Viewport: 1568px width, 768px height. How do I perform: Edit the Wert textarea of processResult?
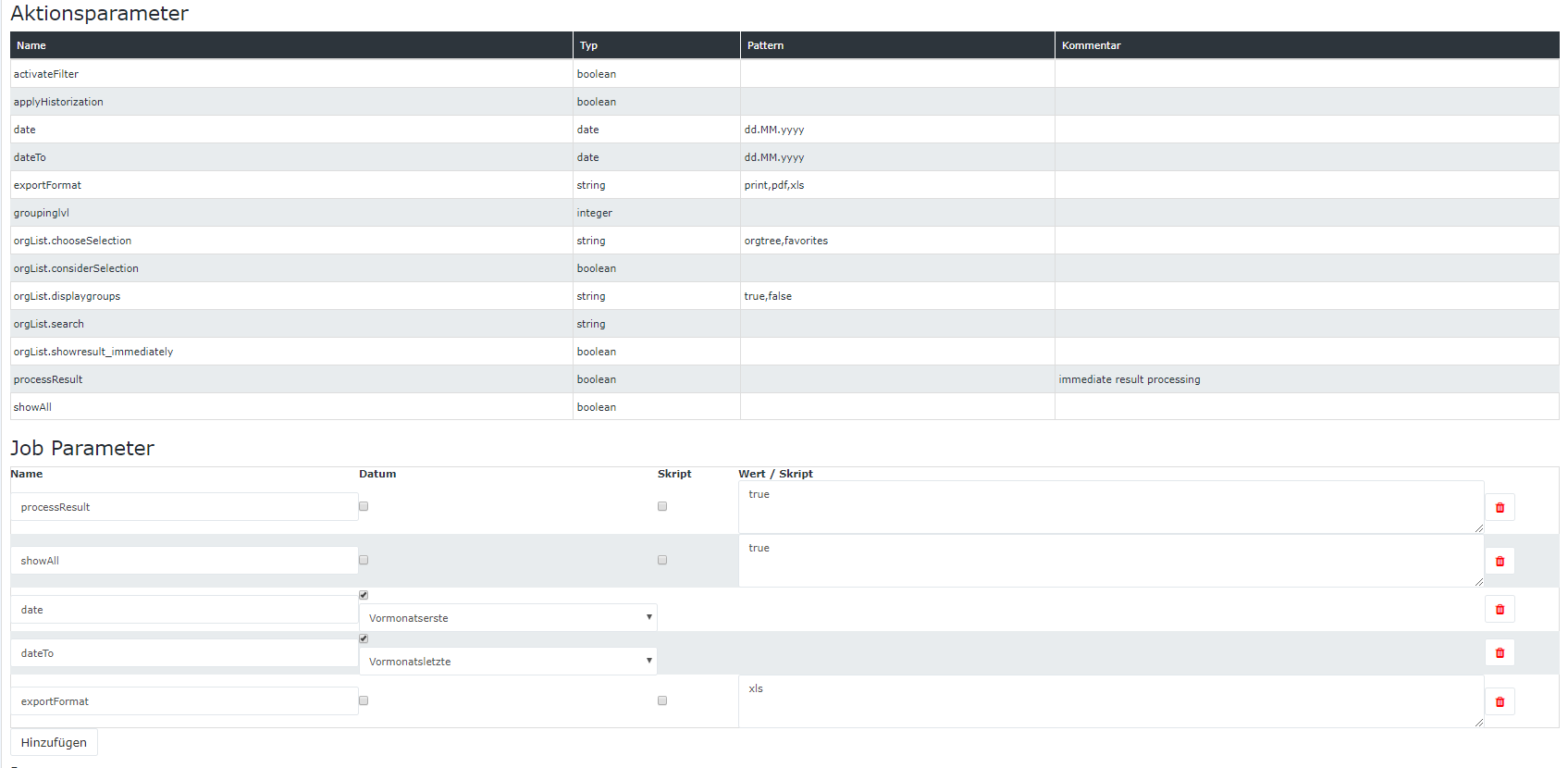click(x=1111, y=507)
